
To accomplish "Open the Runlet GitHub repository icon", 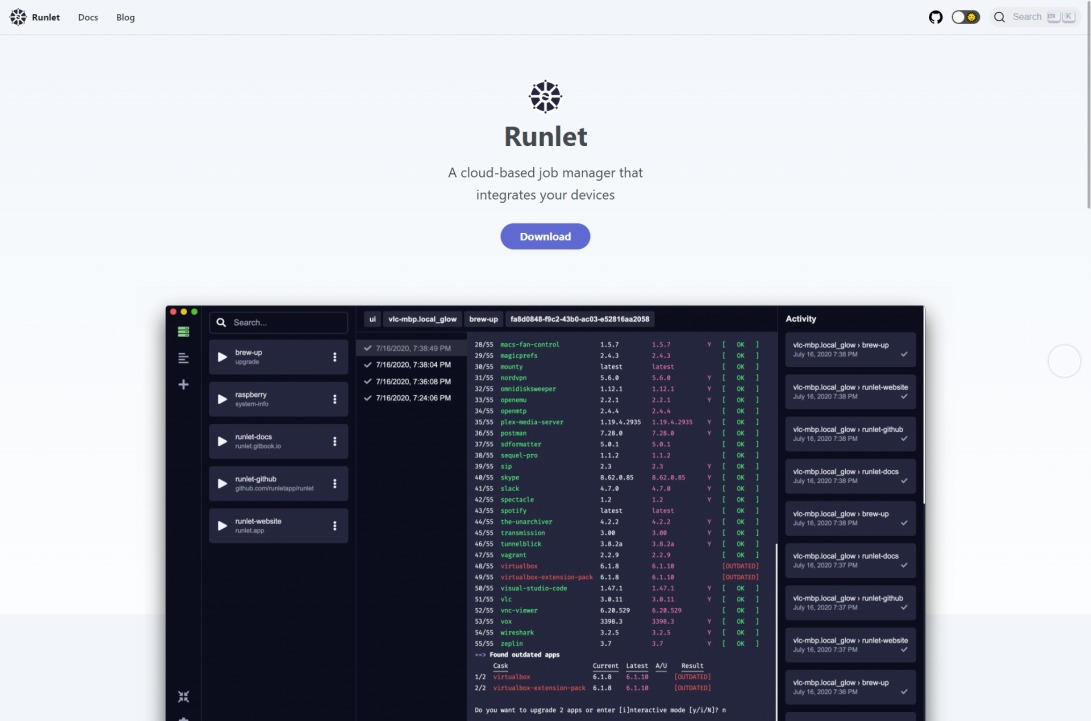I will [x=935, y=17].
